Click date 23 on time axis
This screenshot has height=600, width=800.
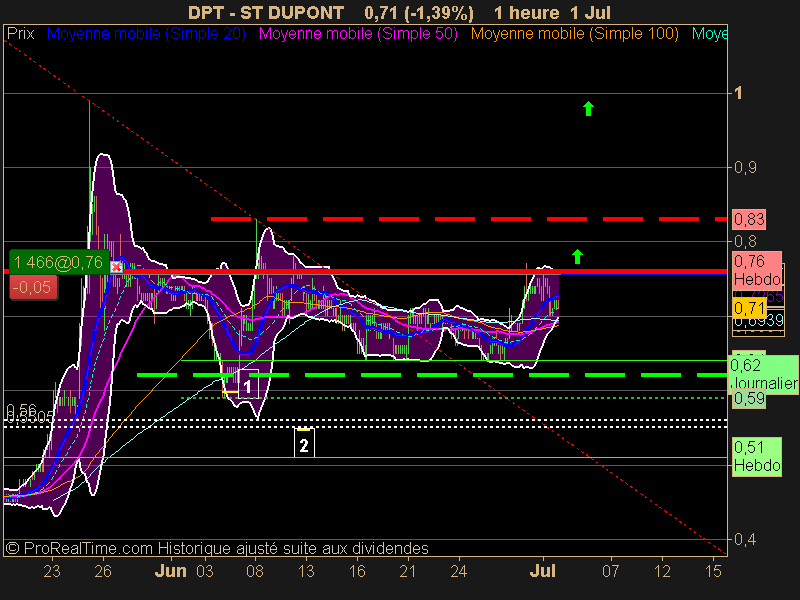[52, 571]
